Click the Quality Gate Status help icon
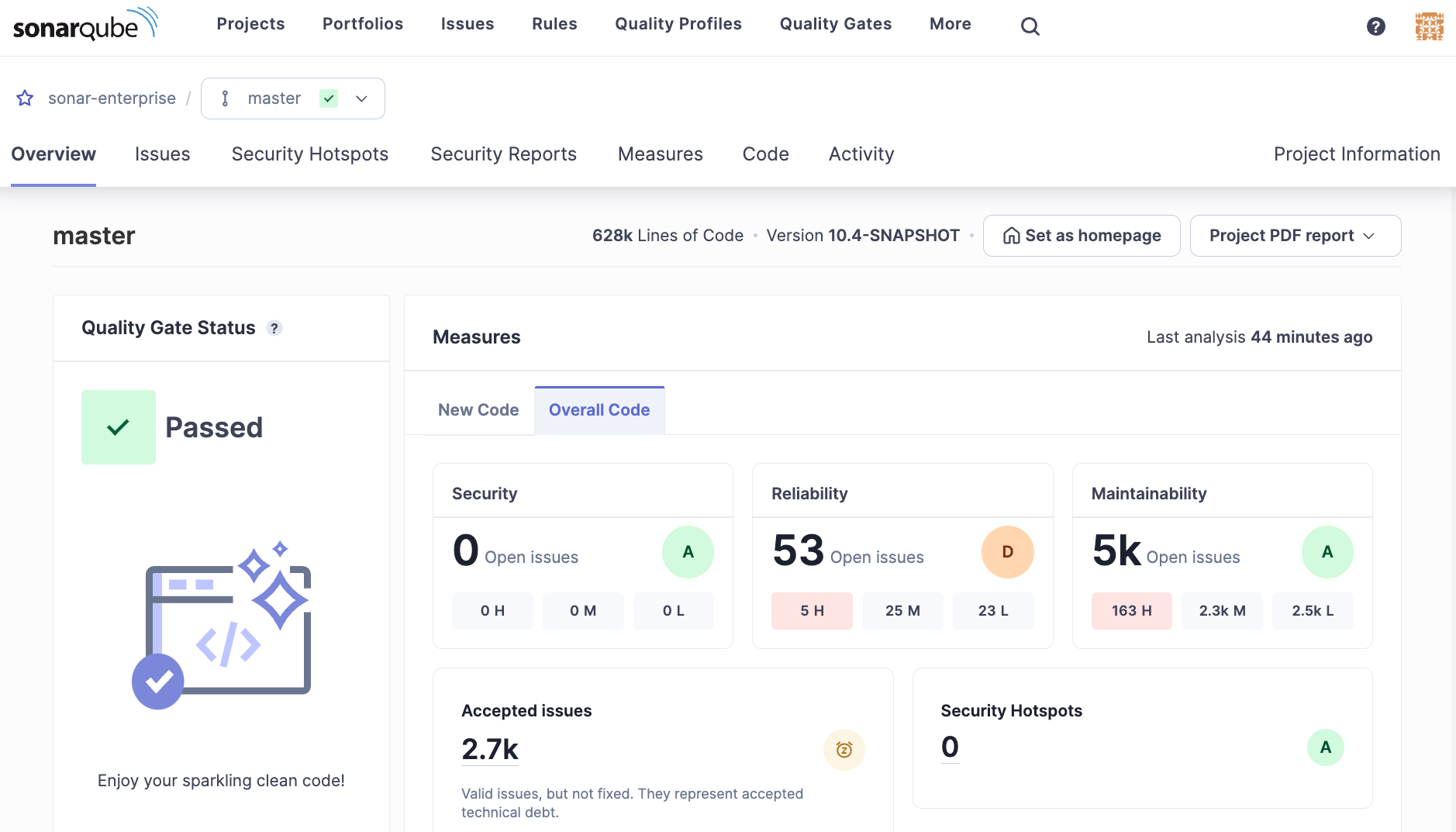 [274, 329]
